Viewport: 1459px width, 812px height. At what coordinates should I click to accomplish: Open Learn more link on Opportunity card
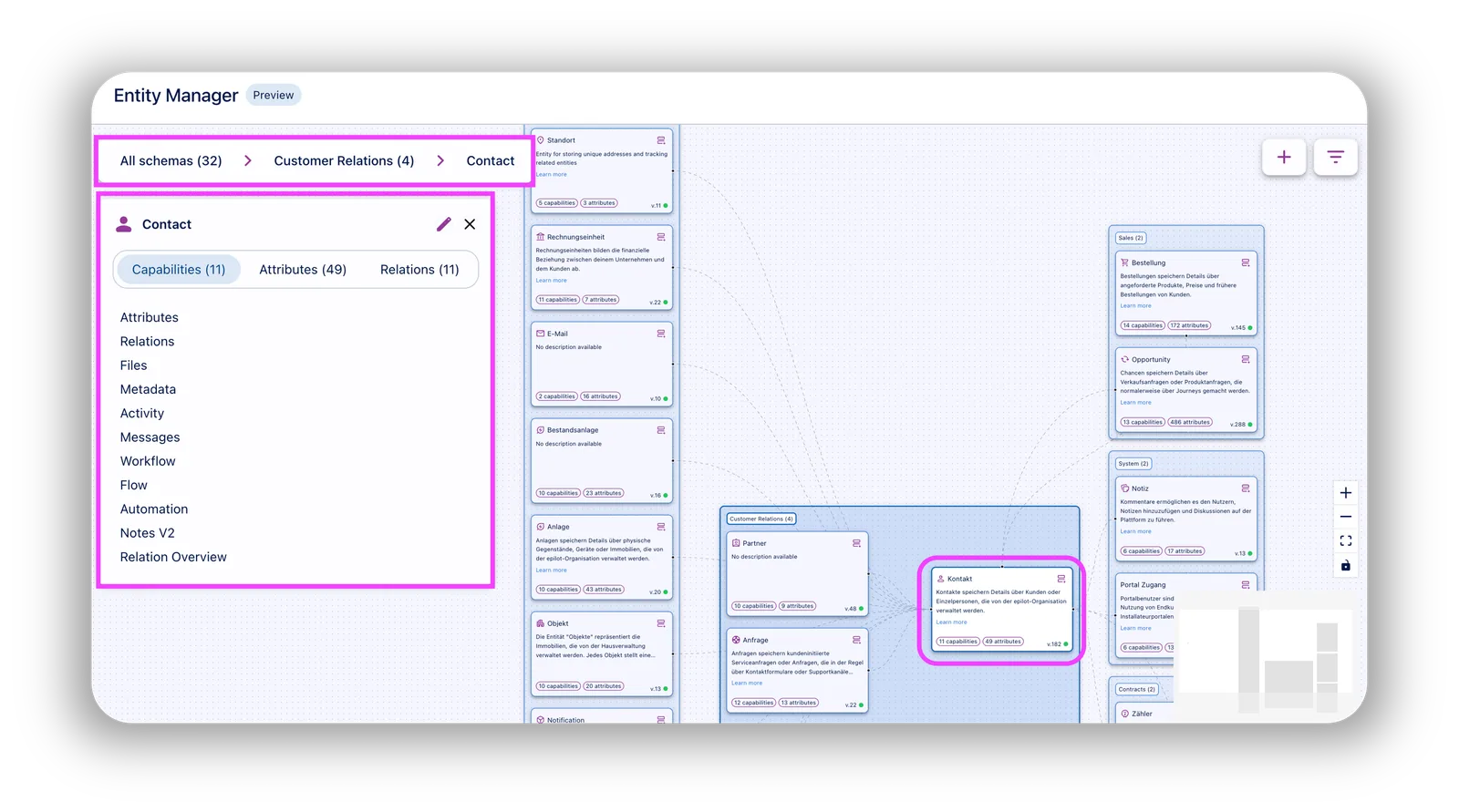coord(1135,402)
